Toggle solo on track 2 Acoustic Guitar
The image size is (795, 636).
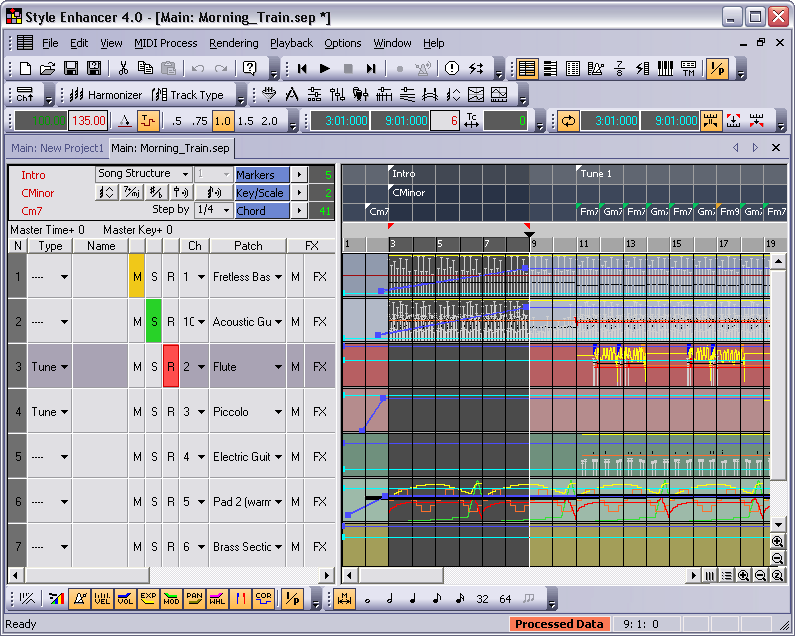pyautogui.click(x=153, y=321)
